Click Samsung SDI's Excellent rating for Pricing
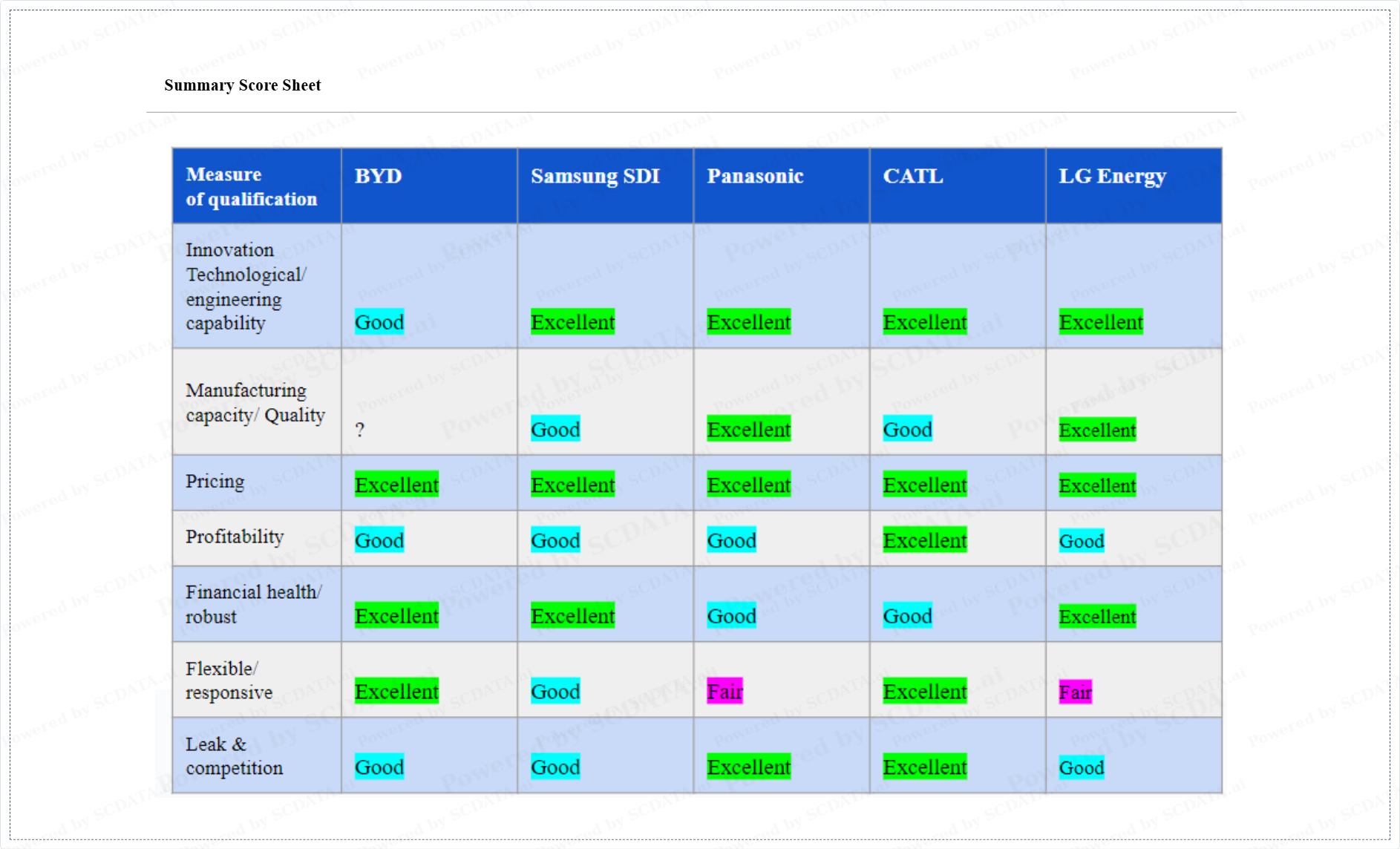The height and width of the screenshot is (849, 1400). coord(573,485)
